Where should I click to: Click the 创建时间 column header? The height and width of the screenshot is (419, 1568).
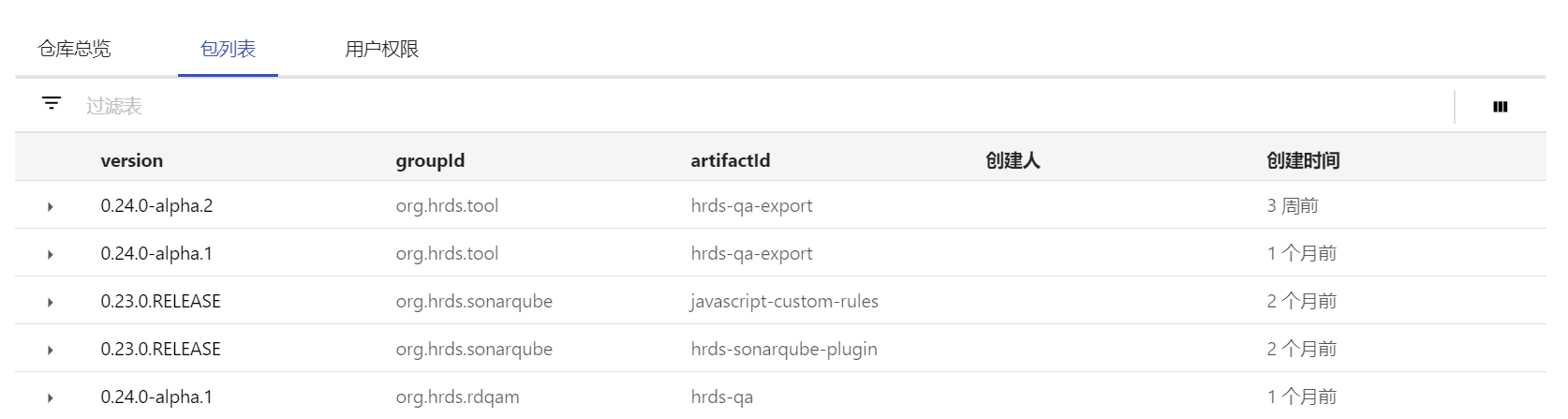(x=1303, y=160)
